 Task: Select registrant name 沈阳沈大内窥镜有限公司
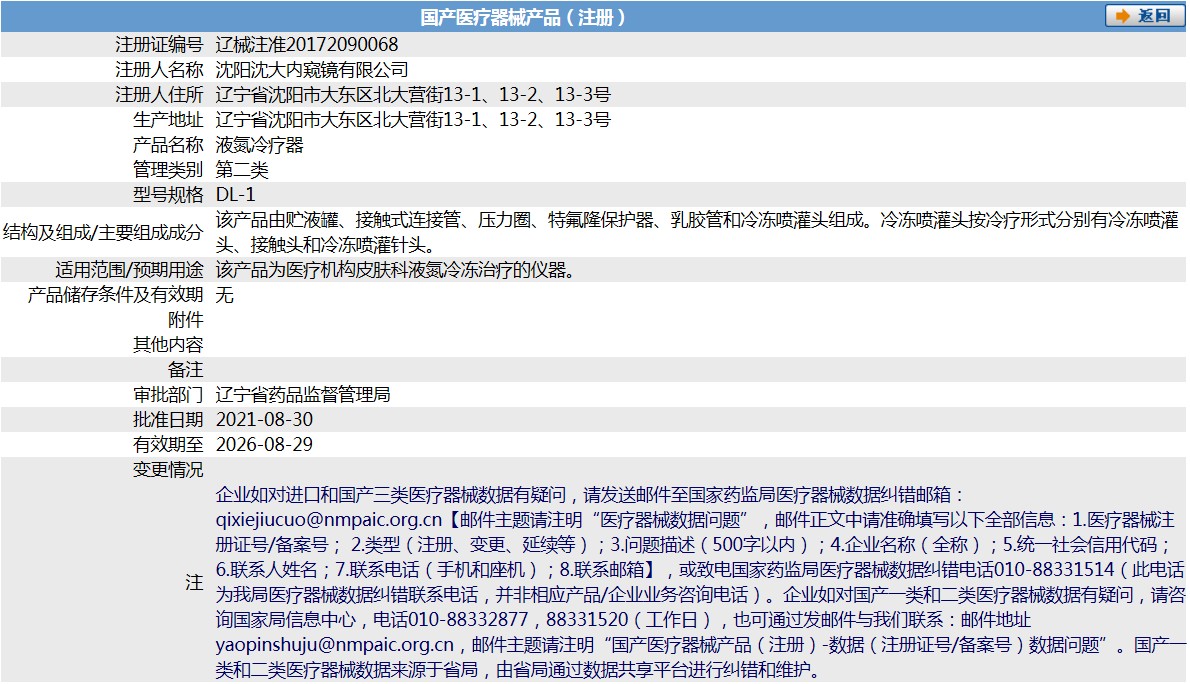click(312, 70)
